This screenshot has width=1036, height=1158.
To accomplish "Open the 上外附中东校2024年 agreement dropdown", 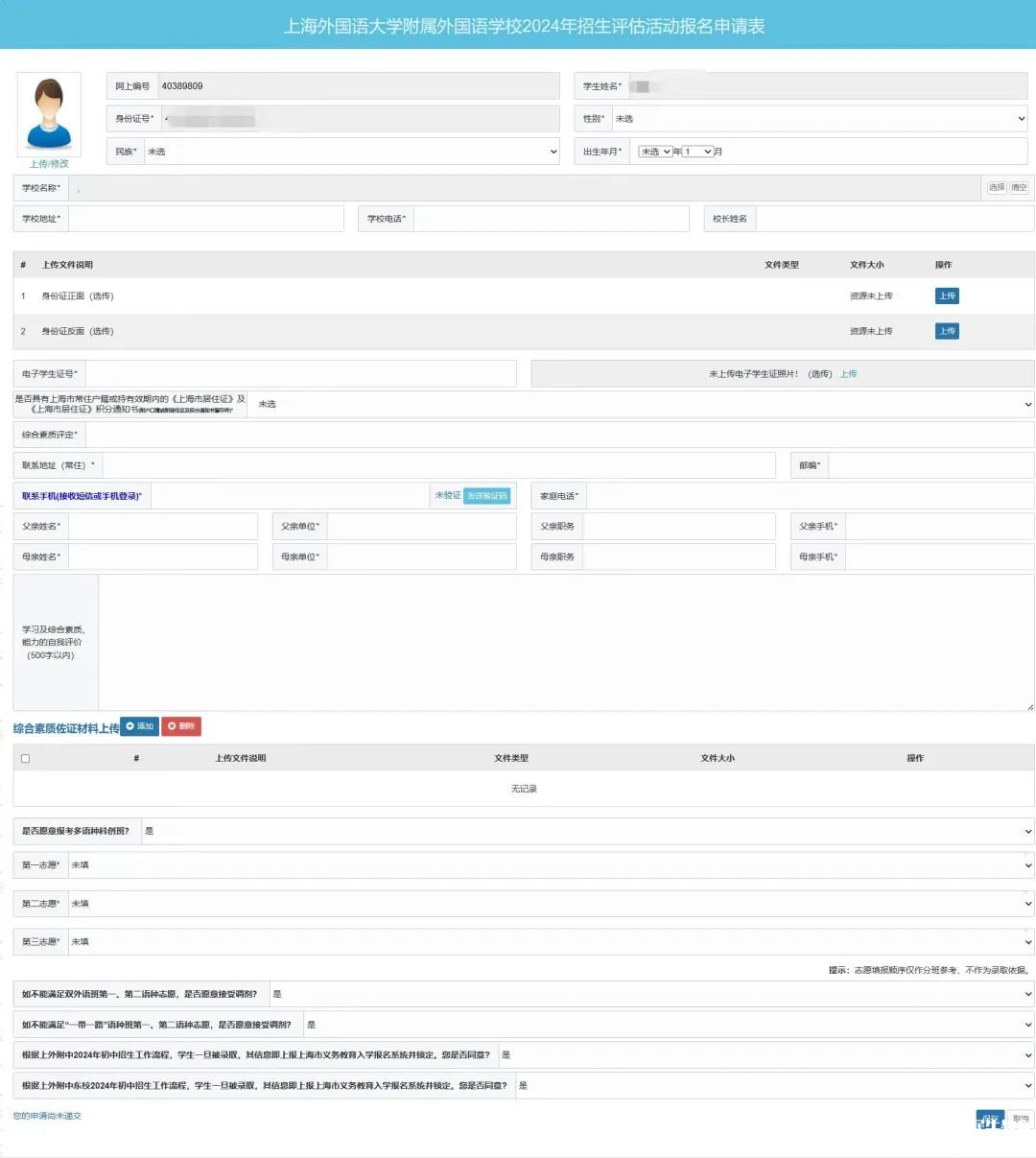I will point(775,1086).
